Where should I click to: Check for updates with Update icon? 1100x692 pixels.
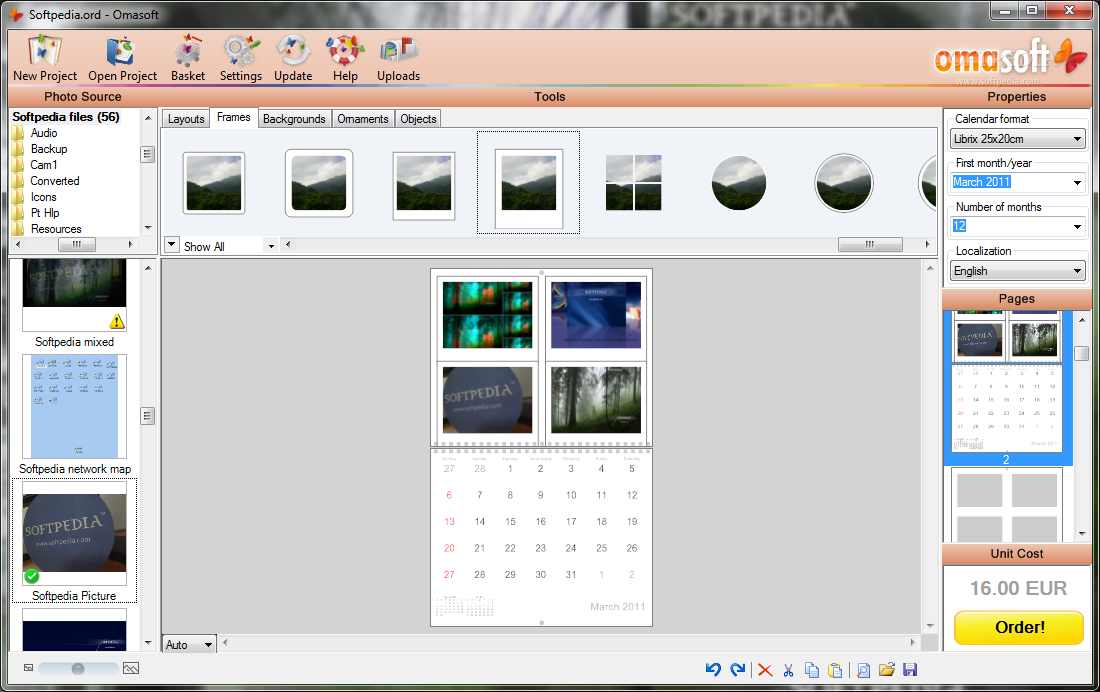pyautogui.click(x=293, y=59)
